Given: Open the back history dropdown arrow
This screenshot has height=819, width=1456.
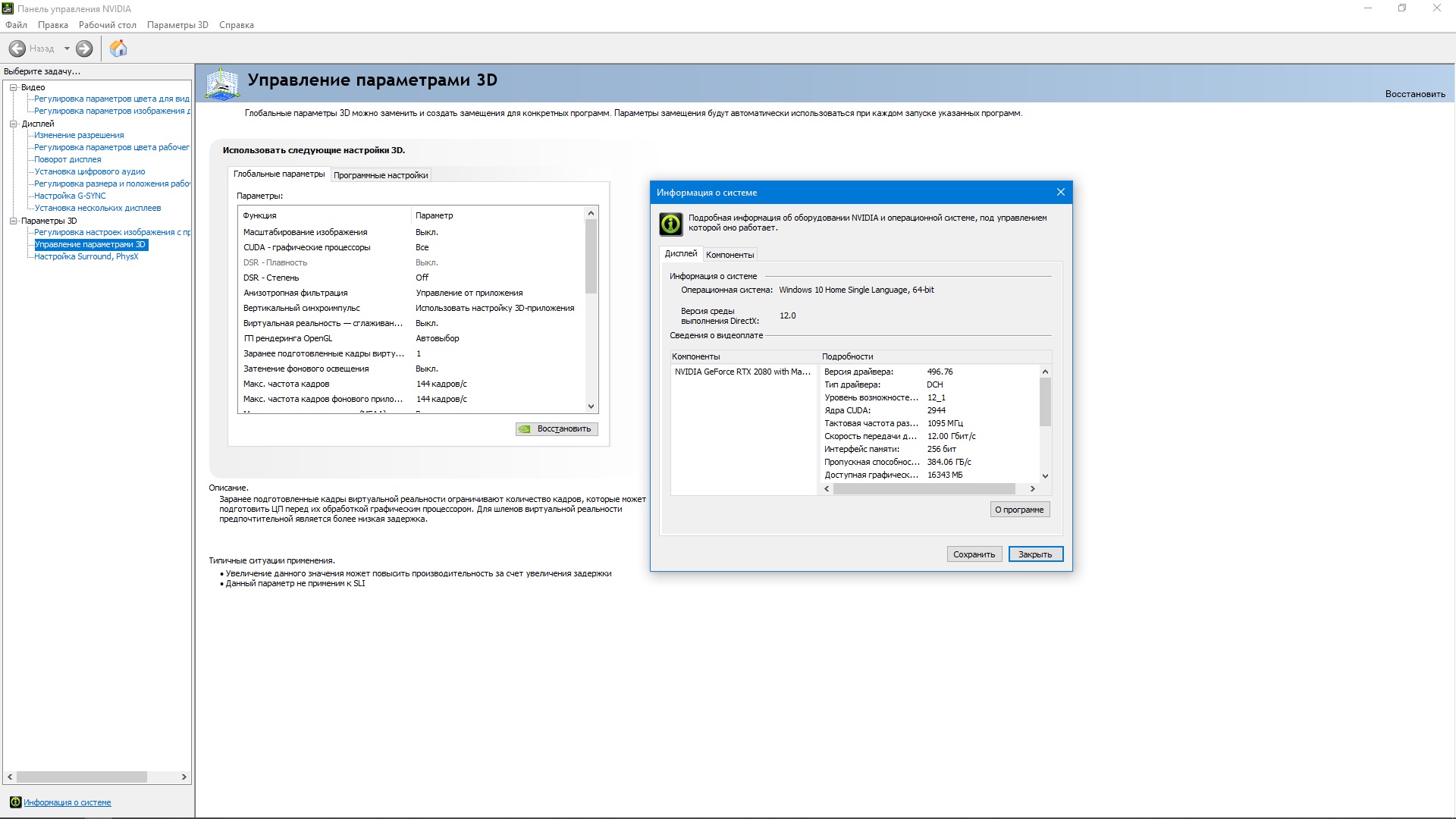Looking at the screenshot, I should (x=67, y=49).
